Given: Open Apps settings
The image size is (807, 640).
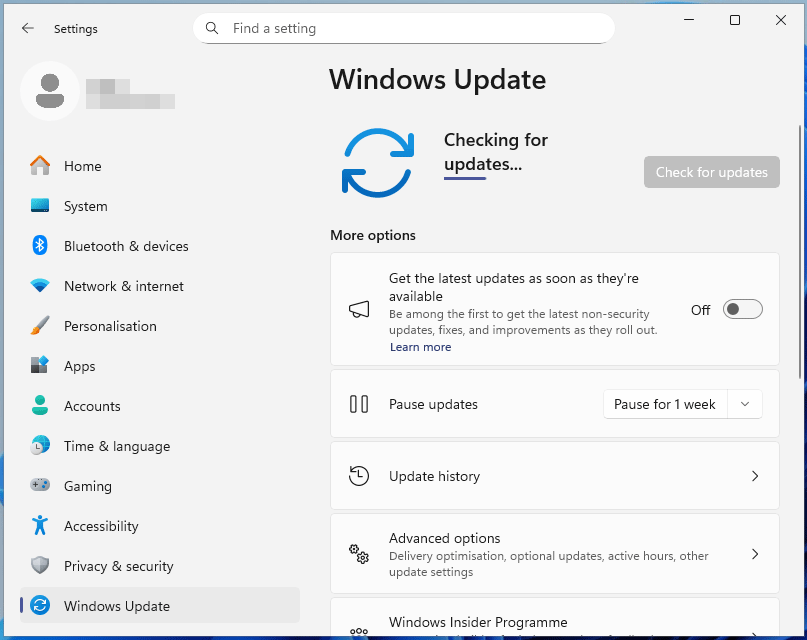Looking at the screenshot, I should [x=160, y=365].
